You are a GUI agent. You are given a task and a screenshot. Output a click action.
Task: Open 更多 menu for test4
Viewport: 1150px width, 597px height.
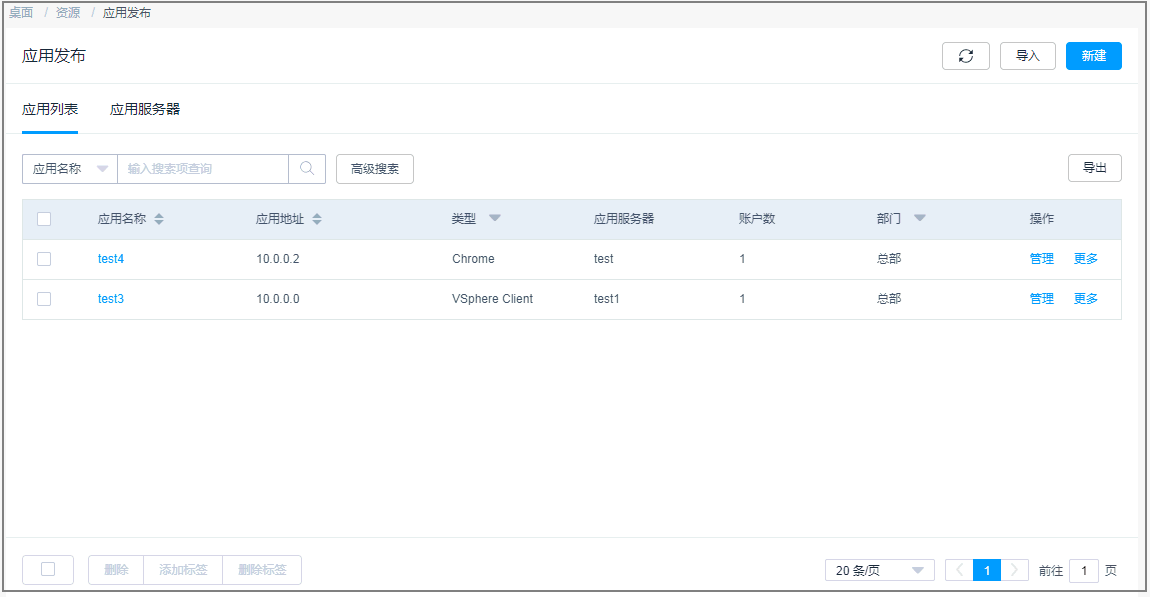[1085, 259]
